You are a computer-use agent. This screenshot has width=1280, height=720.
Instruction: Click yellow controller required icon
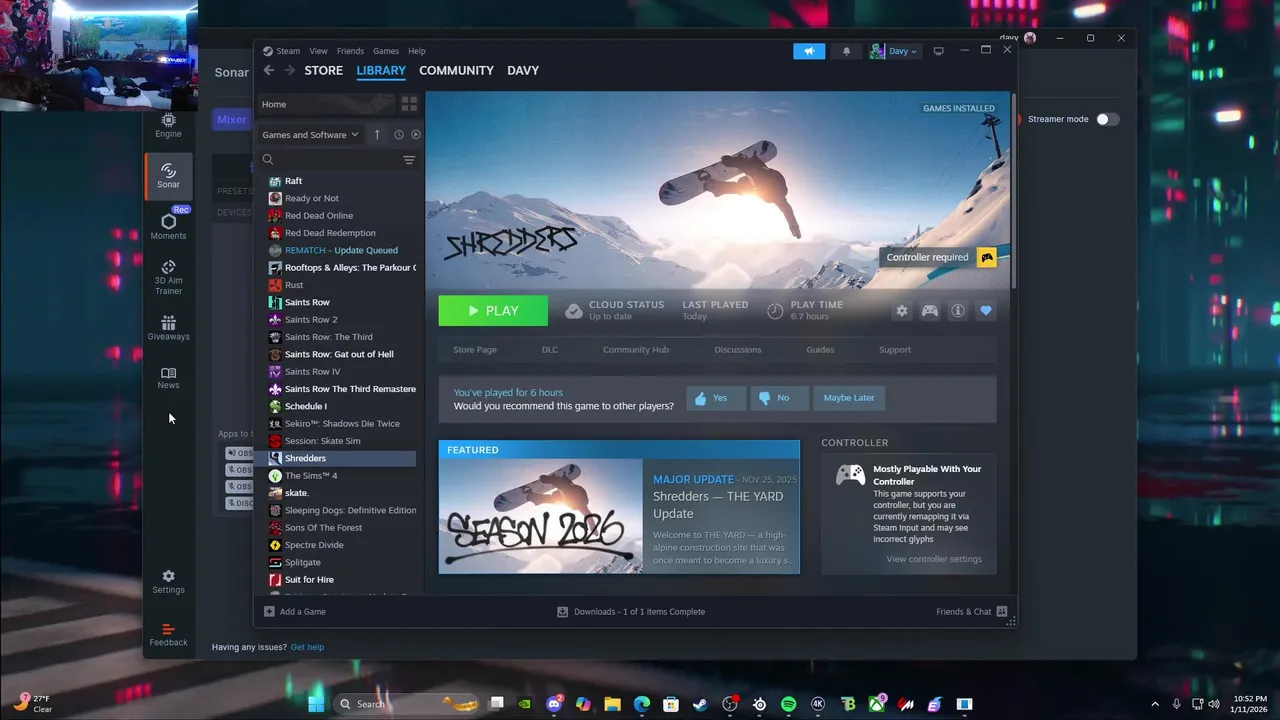[x=987, y=257]
